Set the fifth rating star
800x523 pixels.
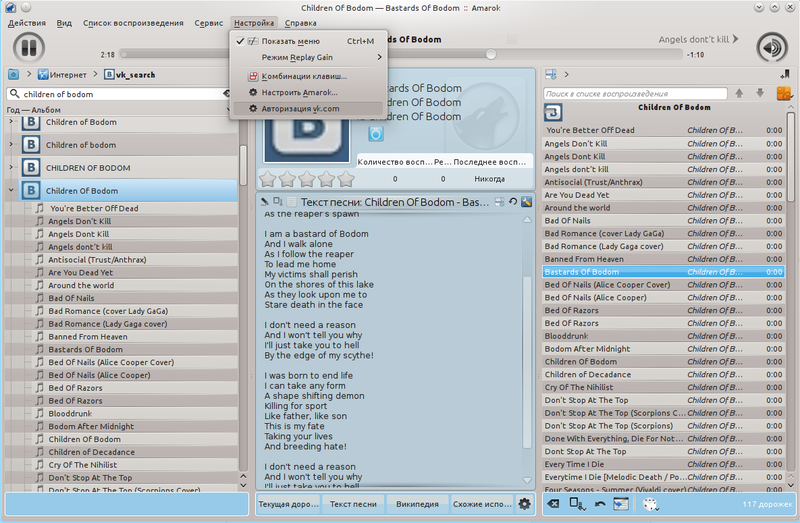pyautogui.click(x=345, y=179)
